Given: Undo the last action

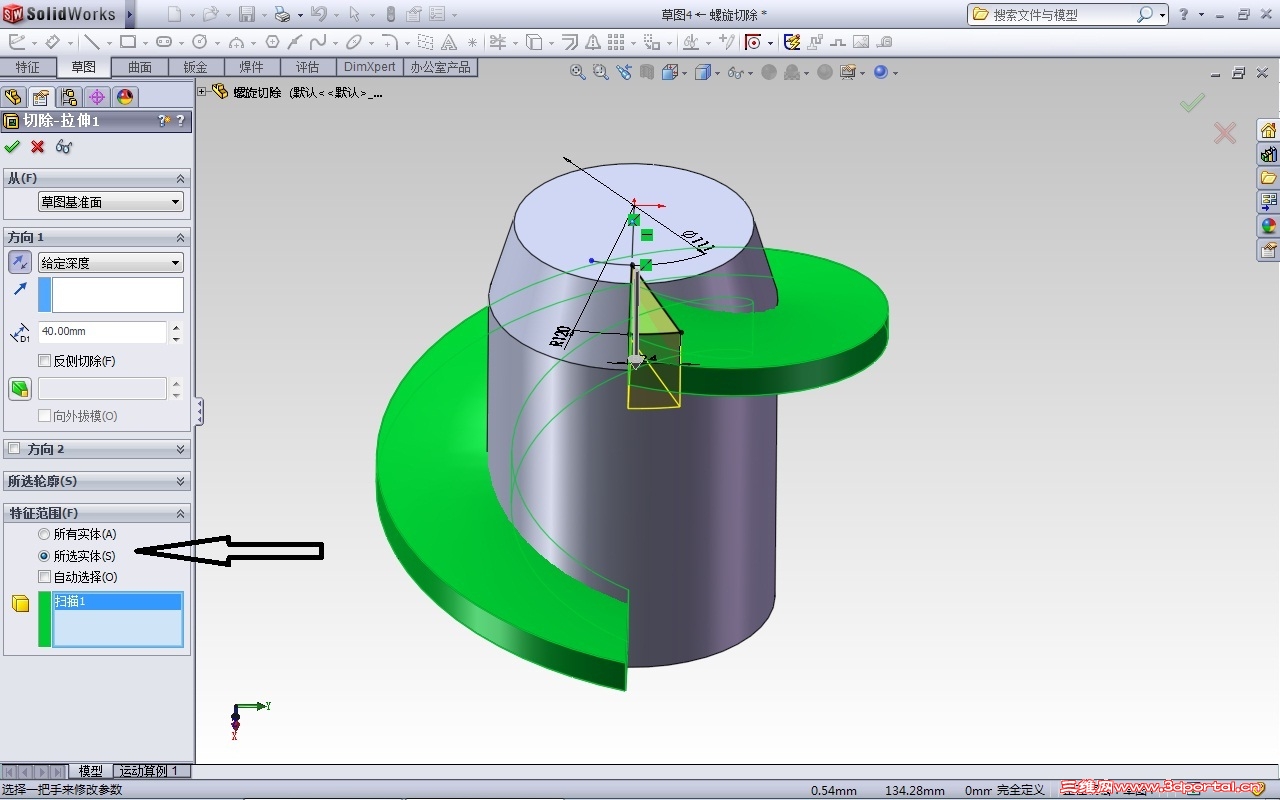Looking at the screenshot, I should [x=318, y=14].
